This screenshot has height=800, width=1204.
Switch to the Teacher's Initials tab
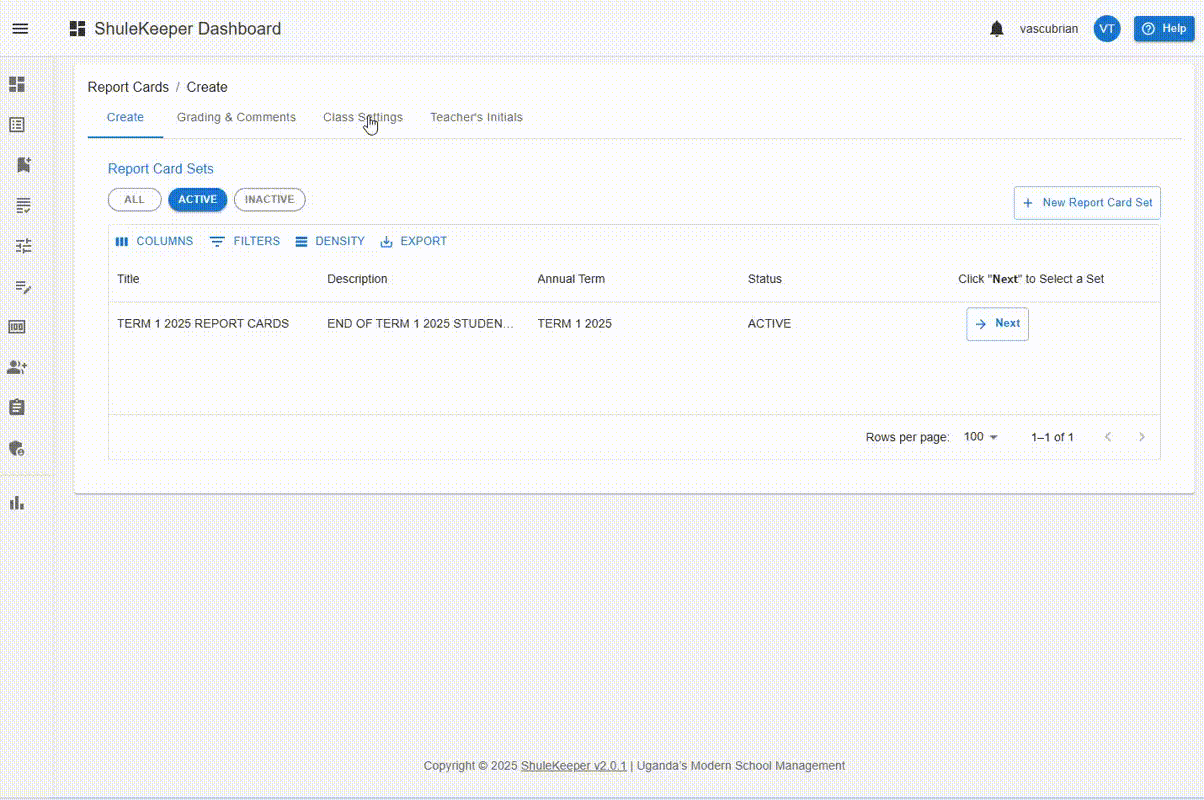[x=476, y=117]
